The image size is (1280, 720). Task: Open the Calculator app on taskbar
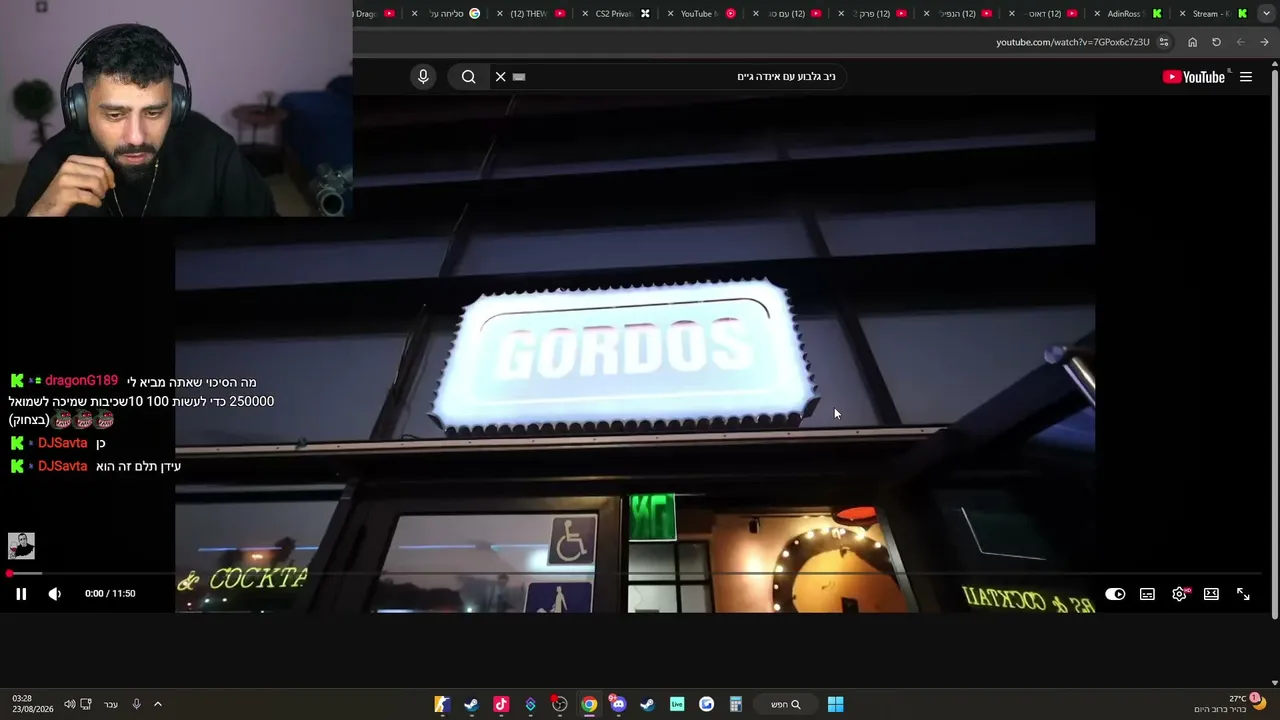(735, 704)
